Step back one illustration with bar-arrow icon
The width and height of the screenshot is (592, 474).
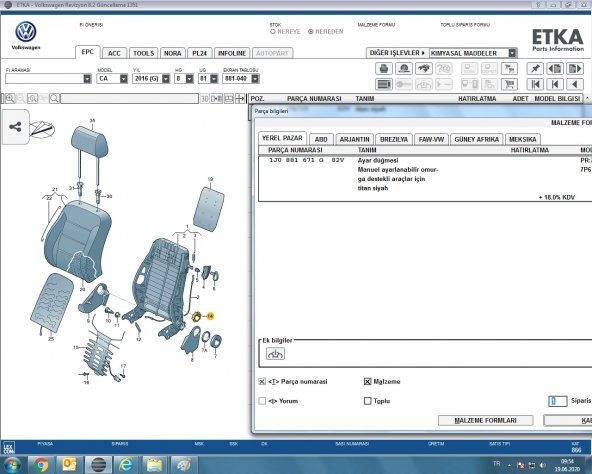pyautogui.click(x=555, y=84)
